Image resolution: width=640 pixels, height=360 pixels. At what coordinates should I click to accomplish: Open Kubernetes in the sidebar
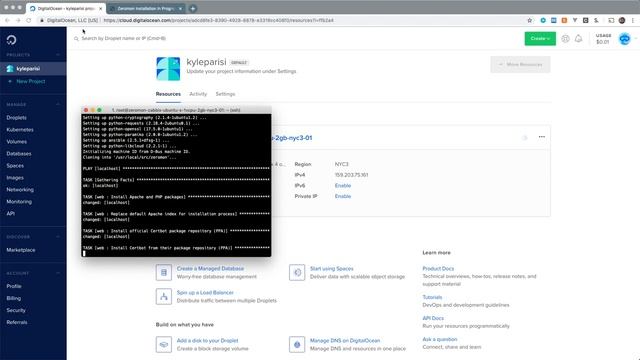point(20,130)
